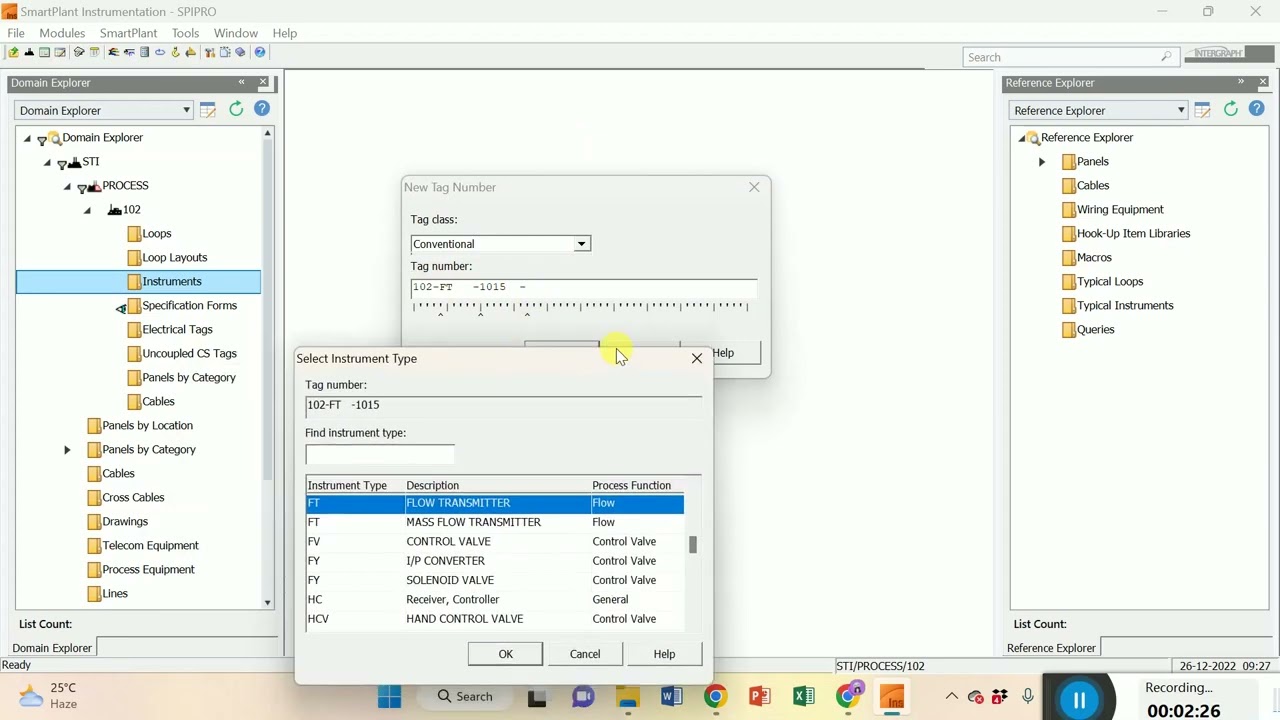Open the Help menu
Image resolution: width=1280 pixels, height=720 pixels.
(284, 33)
